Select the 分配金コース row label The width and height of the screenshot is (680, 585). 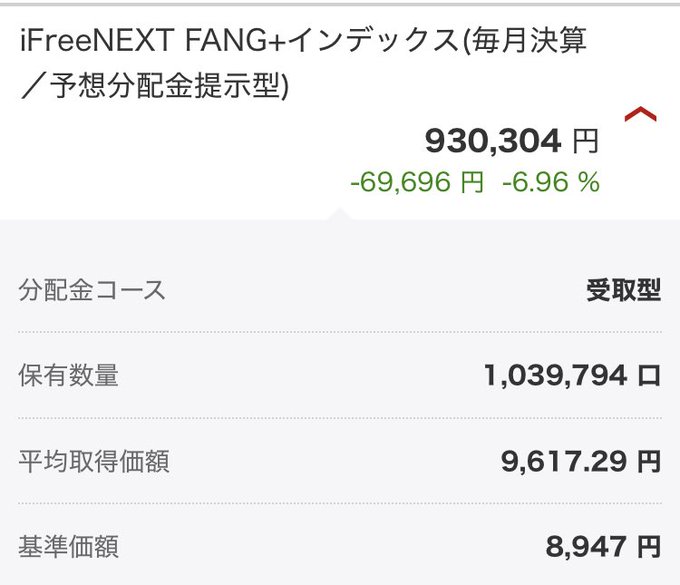pos(92,291)
